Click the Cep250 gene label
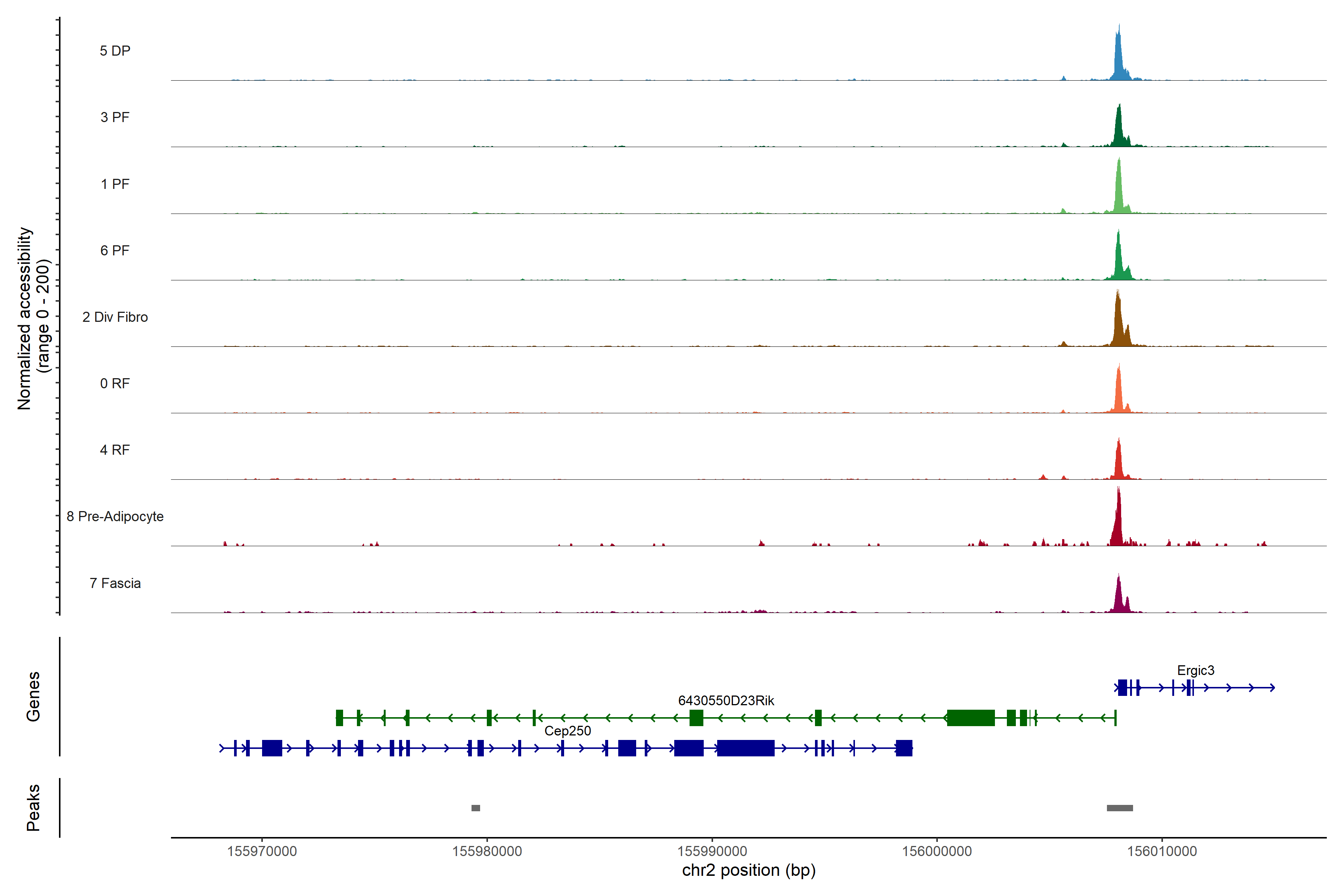The width and height of the screenshot is (1344, 896). pos(567,731)
